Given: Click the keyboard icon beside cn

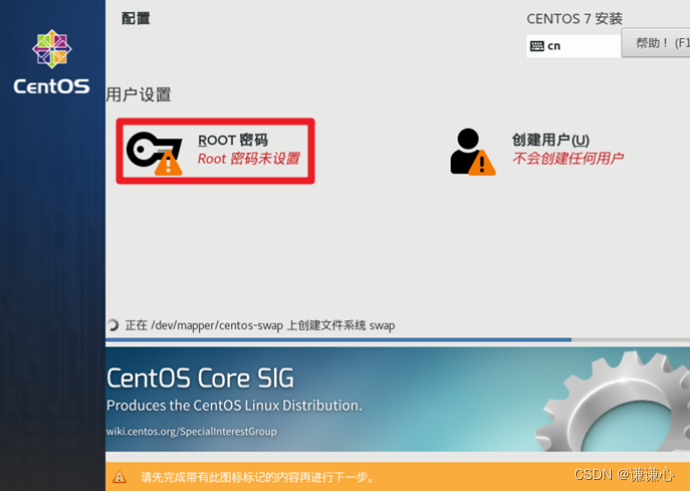Looking at the screenshot, I should coord(537,46).
